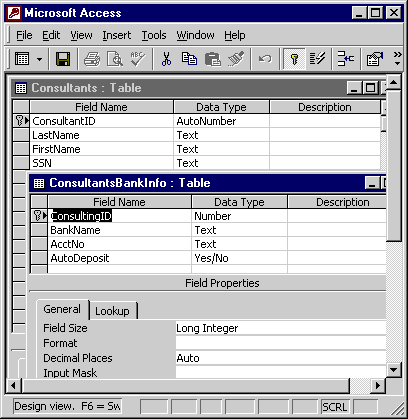Click the Number data type cell

pyautogui.click(x=239, y=216)
